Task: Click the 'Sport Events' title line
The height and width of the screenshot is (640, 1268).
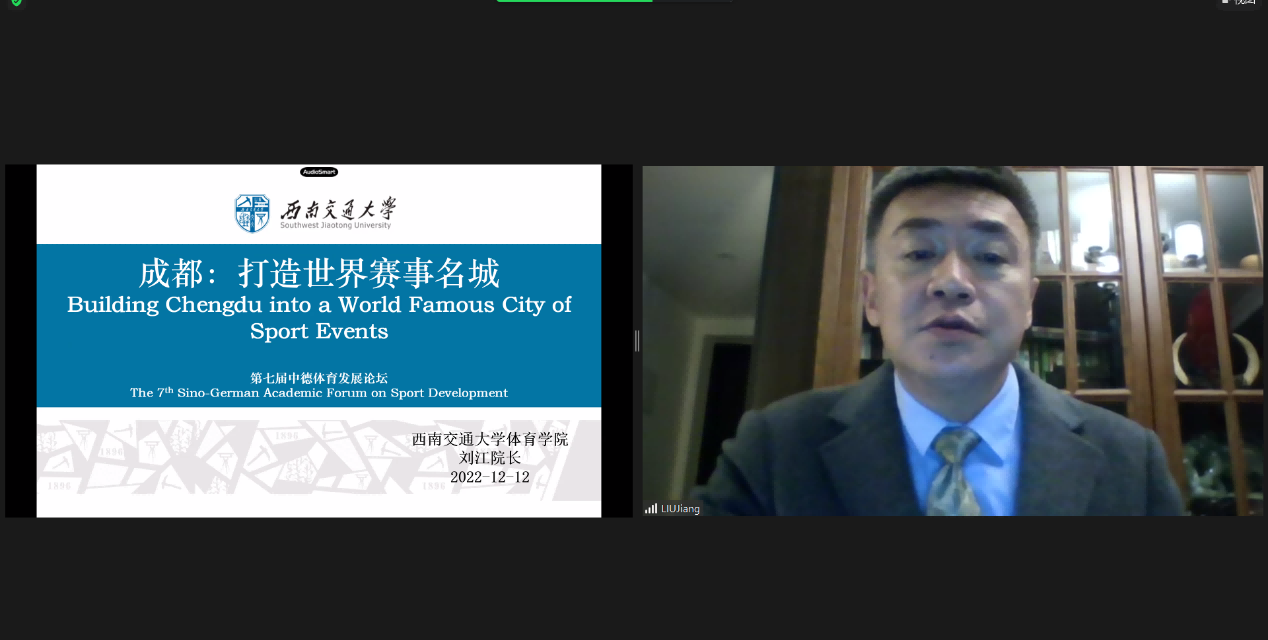Action: tap(319, 330)
